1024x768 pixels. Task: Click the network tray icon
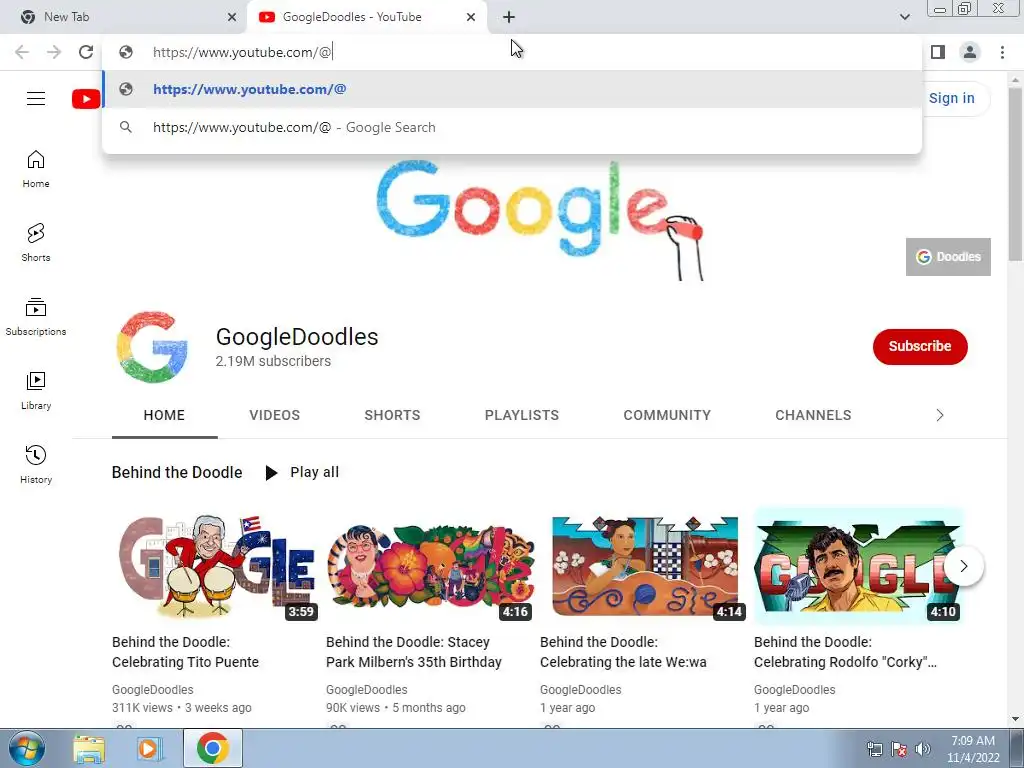click(874, 749)
